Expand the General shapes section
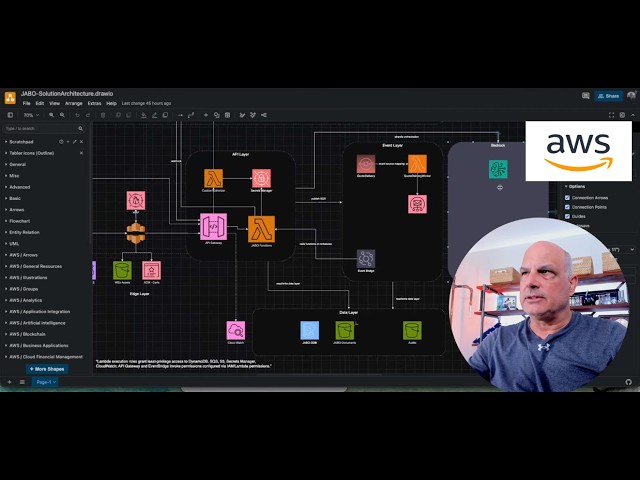The image size is (640, 480). tap(16, 164)
